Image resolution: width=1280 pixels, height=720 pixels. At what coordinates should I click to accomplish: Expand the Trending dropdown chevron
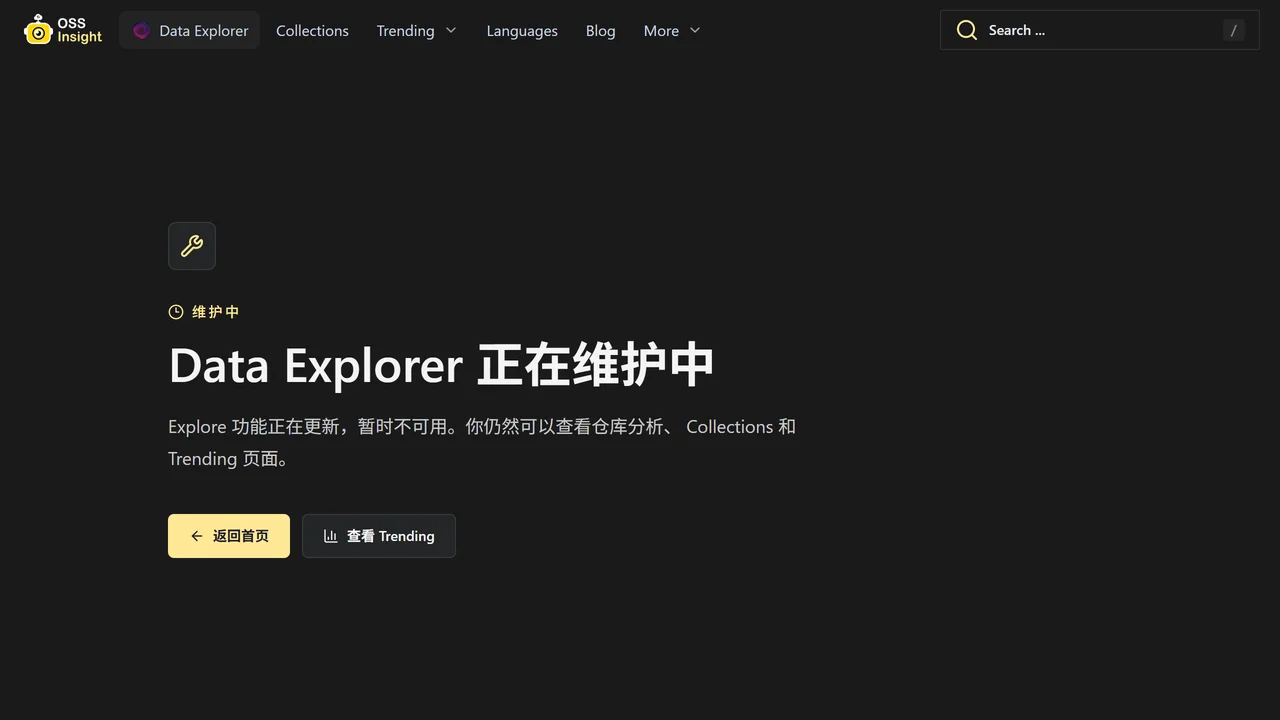tap(451, 31)
